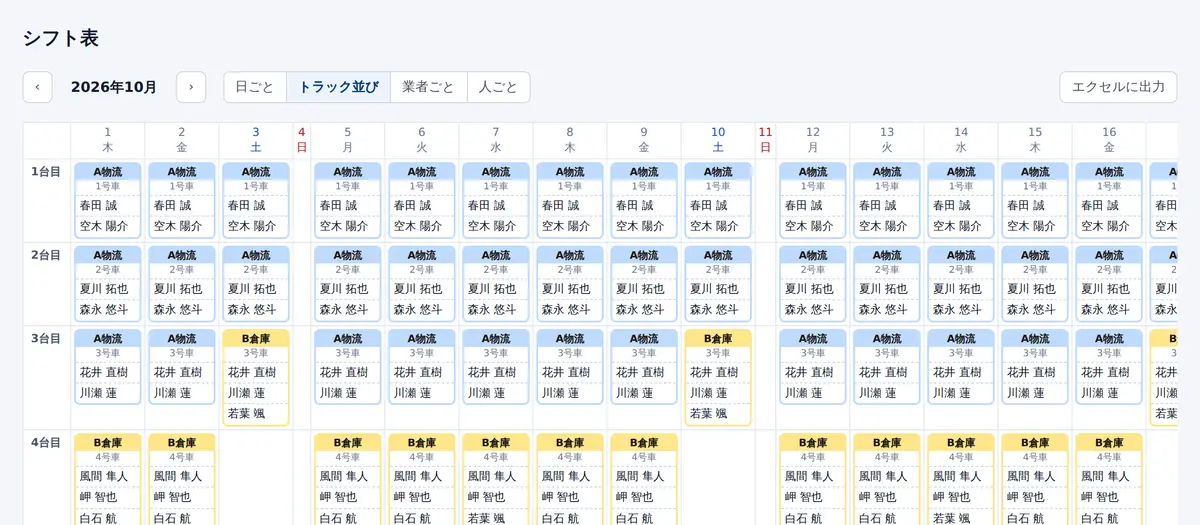Image resolution: width=1200 pixels, height=525 pixels.
Task: Click 若葉 颯 in day 10's 3号車 card
Action: [709, 414]
